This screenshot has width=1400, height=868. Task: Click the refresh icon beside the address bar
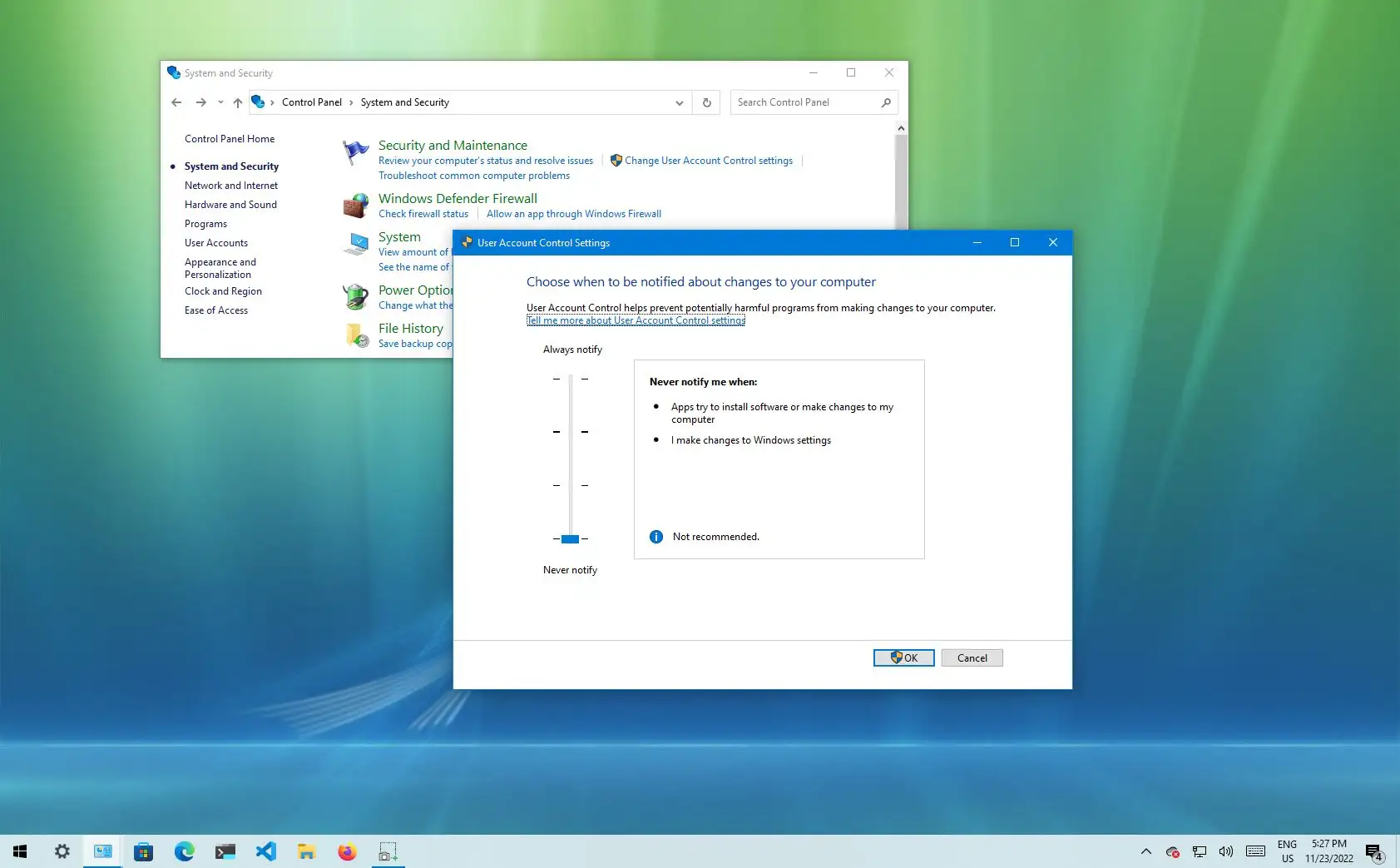pyautogui.click(x=706, y=102)
